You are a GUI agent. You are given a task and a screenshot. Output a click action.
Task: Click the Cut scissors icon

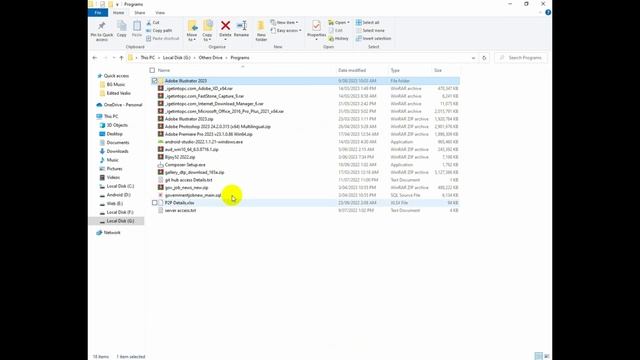[149, 22]
